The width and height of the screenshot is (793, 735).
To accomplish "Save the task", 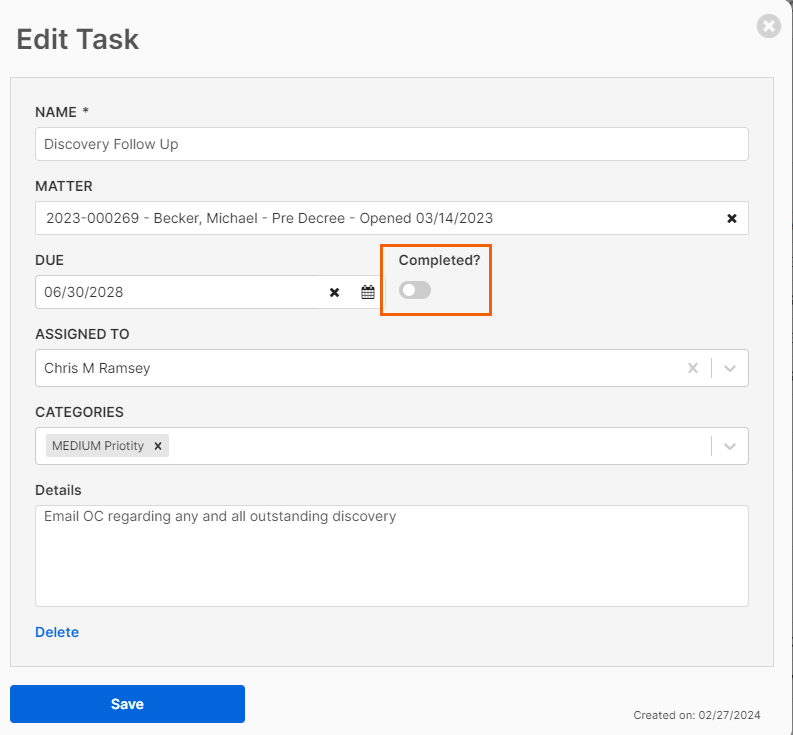I will pos(127,704).
